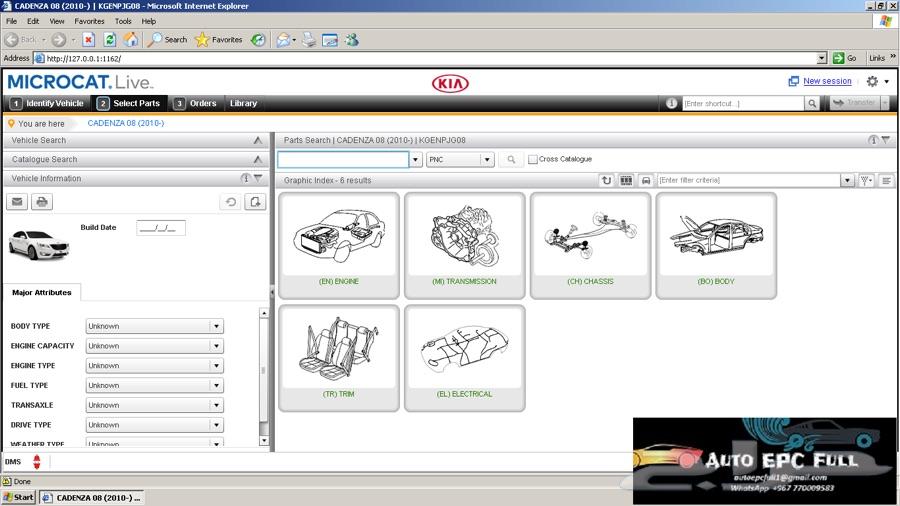Open the BODY TYPE dropdown
The image size is (900, 506).
click(x=216, y=326)
